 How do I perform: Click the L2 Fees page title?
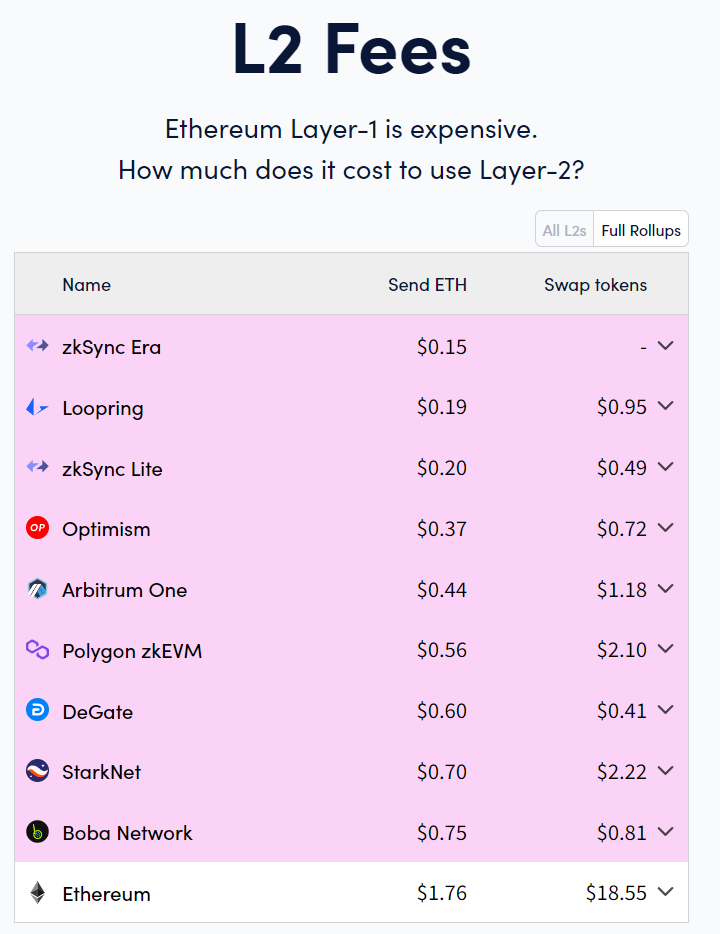coord(352,50)
